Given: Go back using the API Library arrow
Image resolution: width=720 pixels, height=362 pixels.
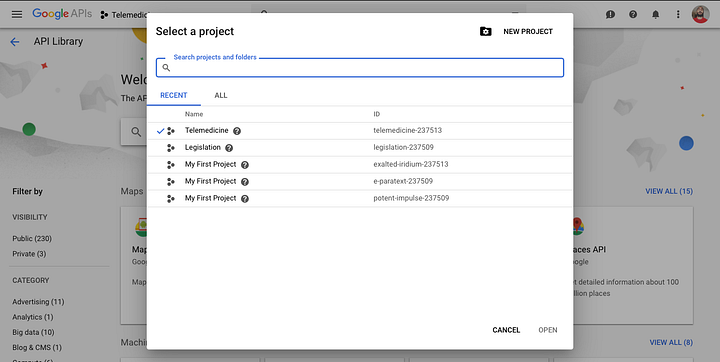Looking at the screenshot, I should pyautogui.click(x=15, y=42).
